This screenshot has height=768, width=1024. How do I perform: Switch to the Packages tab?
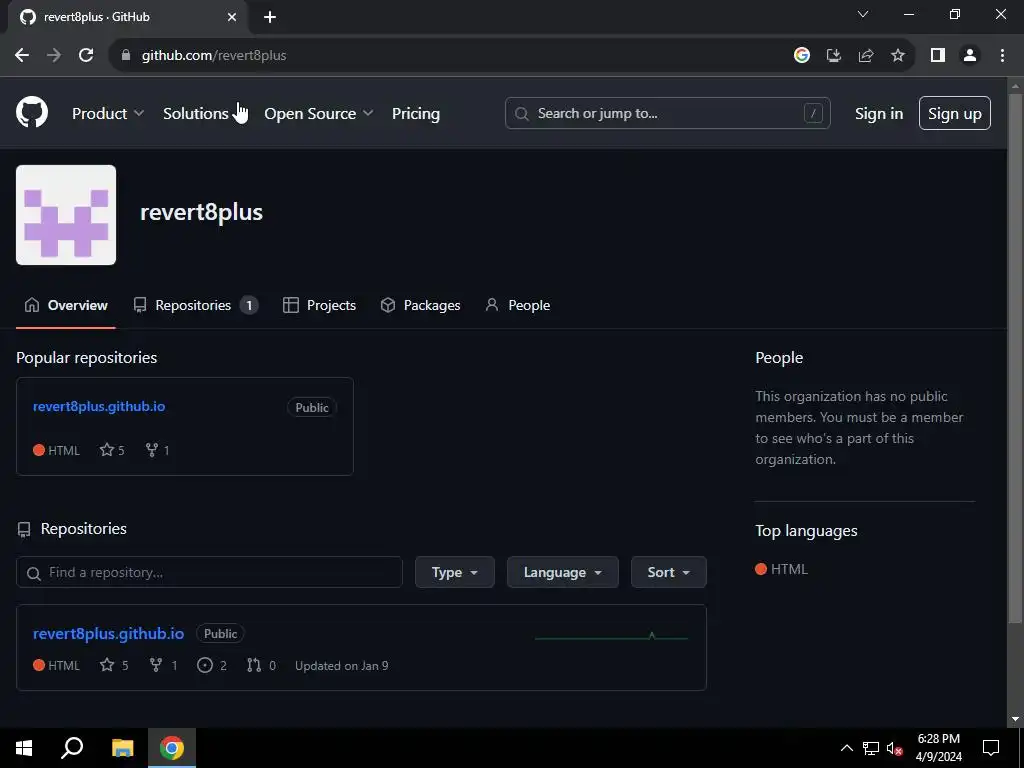[x=421, y=305]
